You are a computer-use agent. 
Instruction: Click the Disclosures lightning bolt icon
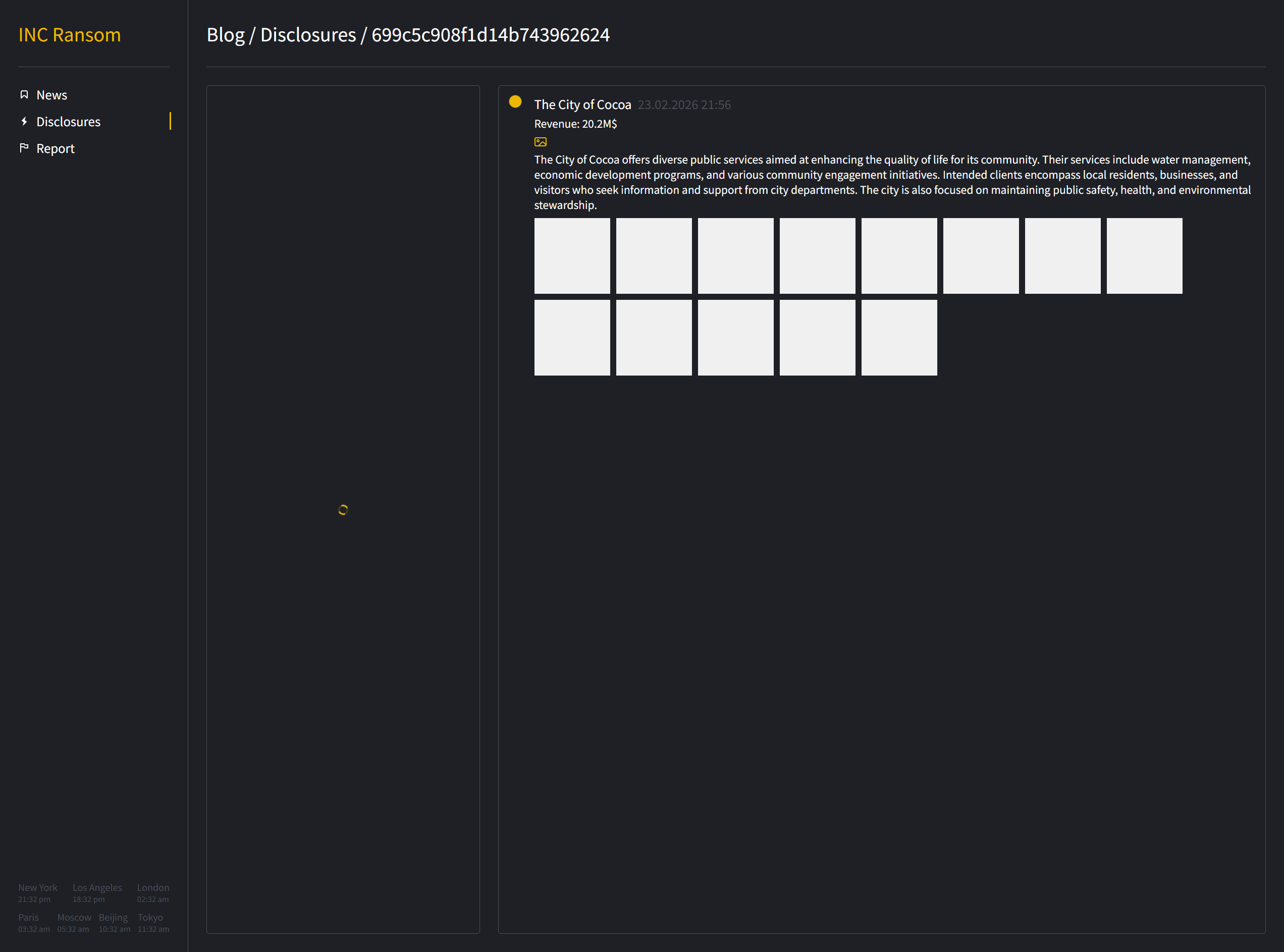[24, 121]
